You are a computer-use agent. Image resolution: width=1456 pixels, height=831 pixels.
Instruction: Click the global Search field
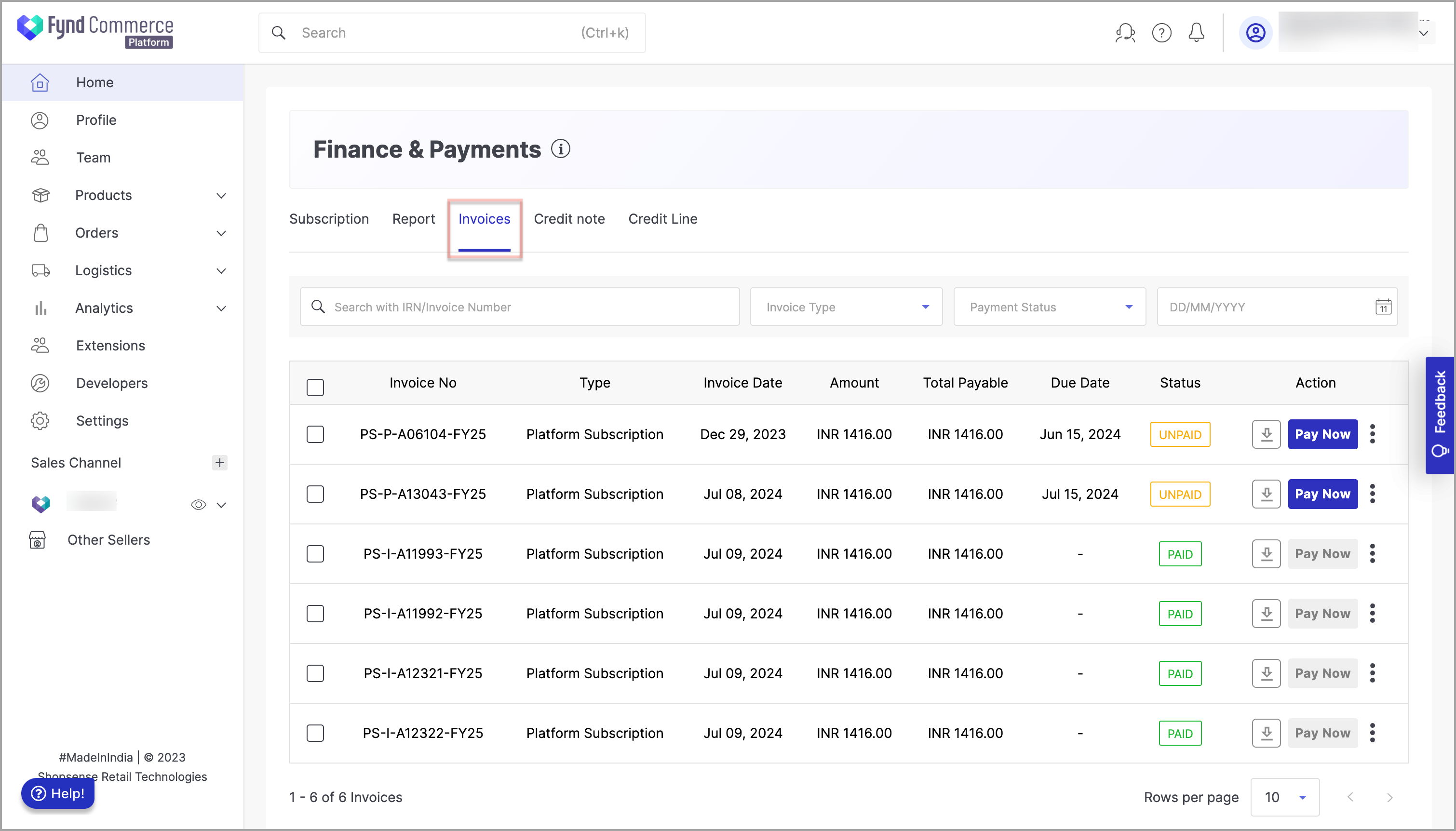[452, 33]
